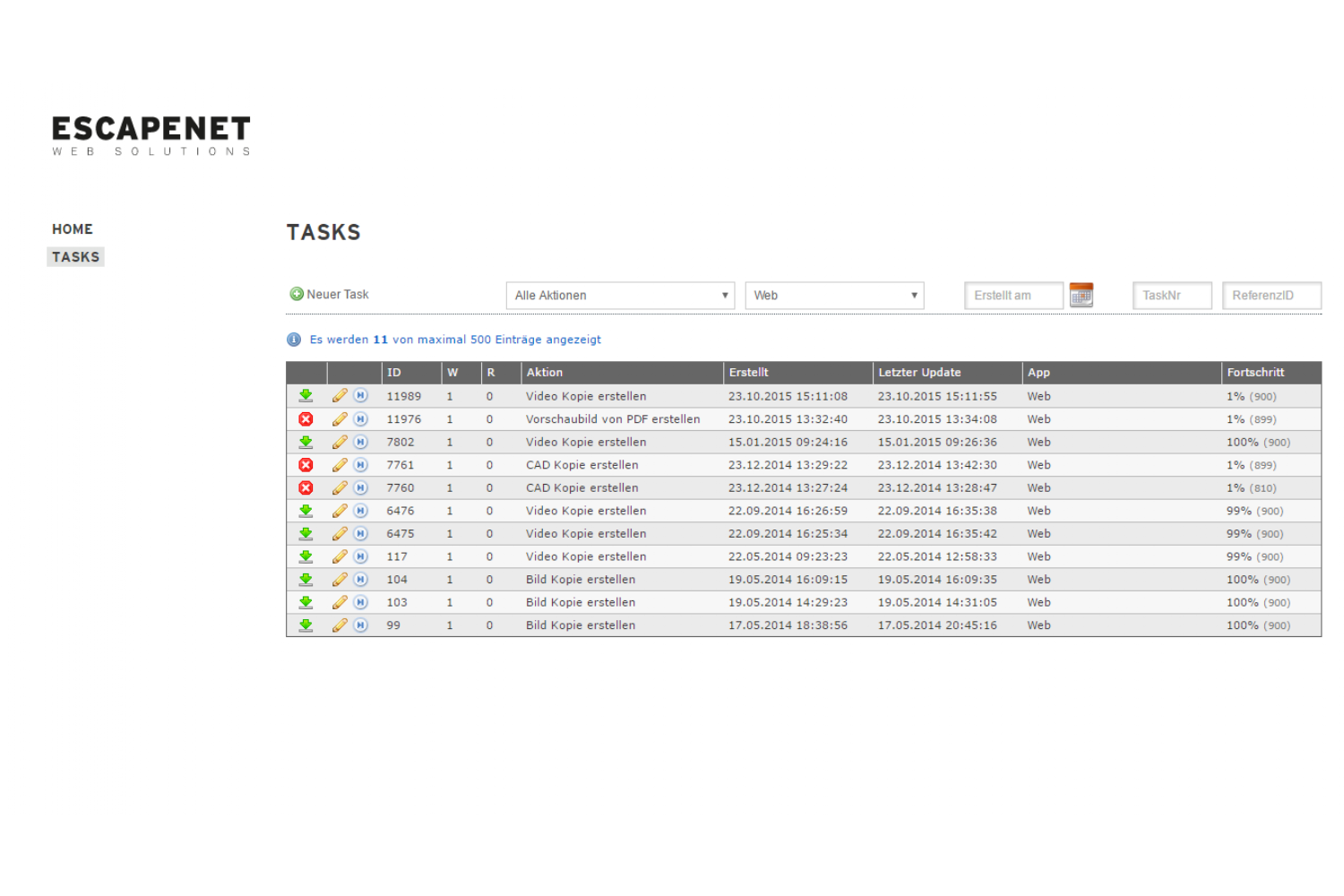1344x896 pixels.
Task: Click the blue restart icon for task 104
Action: [x=360, y=580]
